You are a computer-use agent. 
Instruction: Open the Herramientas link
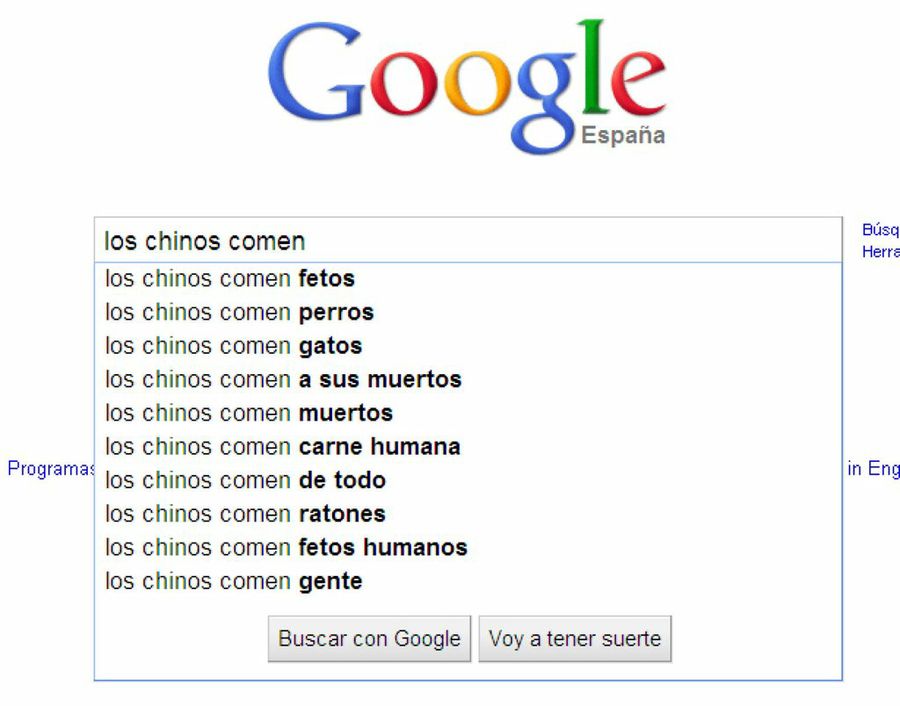click(882, 252)
